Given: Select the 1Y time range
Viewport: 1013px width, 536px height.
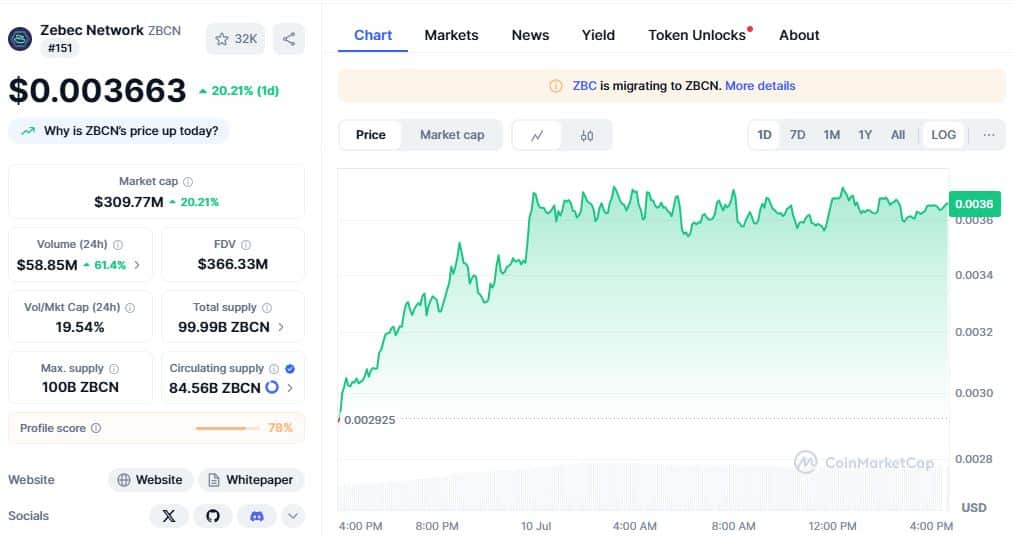Looking at the screenshot, I should 865,135.
